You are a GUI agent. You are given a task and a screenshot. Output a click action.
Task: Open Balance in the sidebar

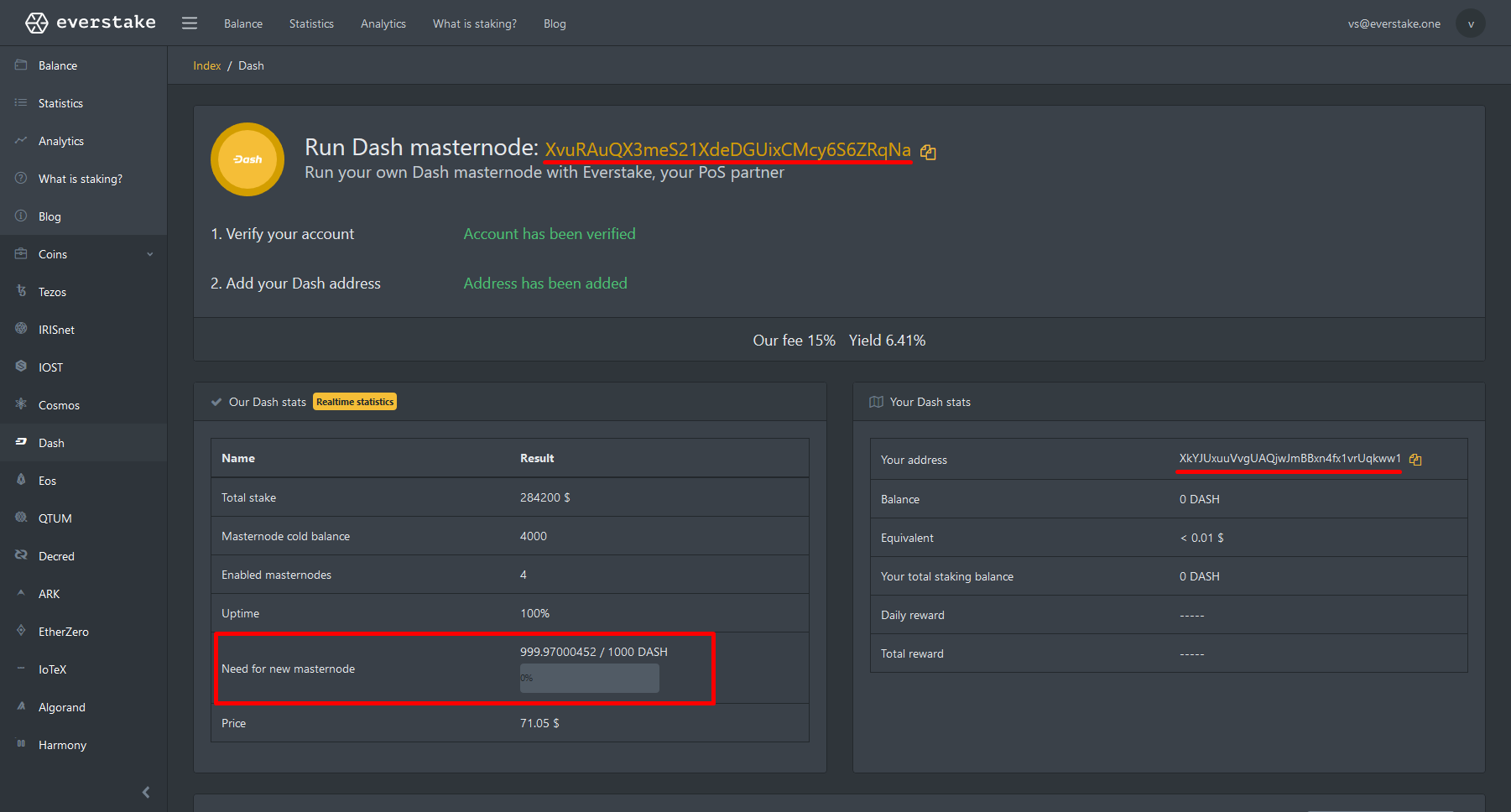click(83, 65)
